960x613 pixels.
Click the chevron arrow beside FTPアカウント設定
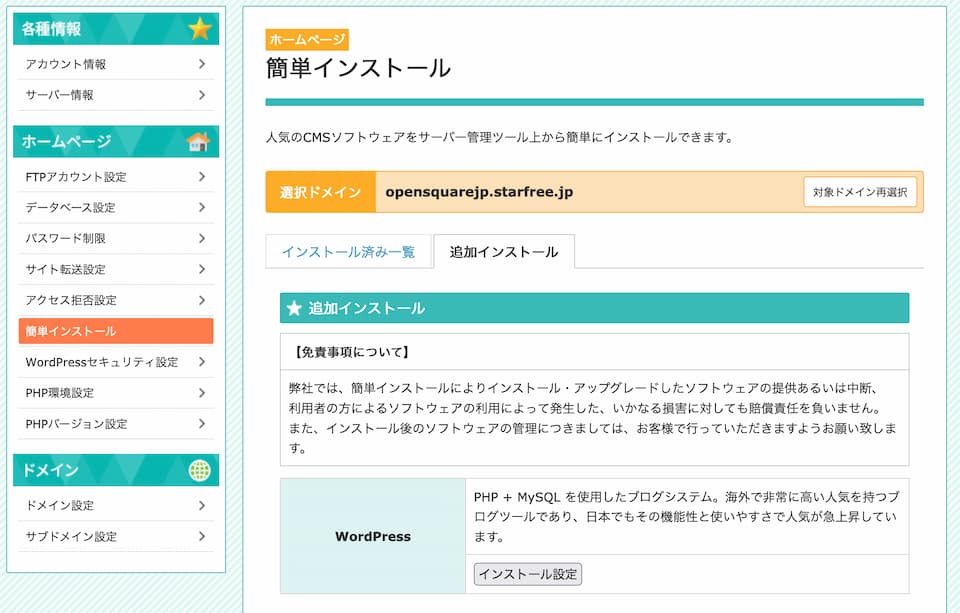[201, 177]
